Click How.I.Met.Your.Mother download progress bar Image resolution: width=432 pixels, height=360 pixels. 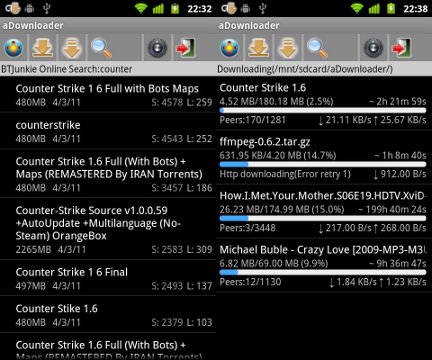coord(323,218)
